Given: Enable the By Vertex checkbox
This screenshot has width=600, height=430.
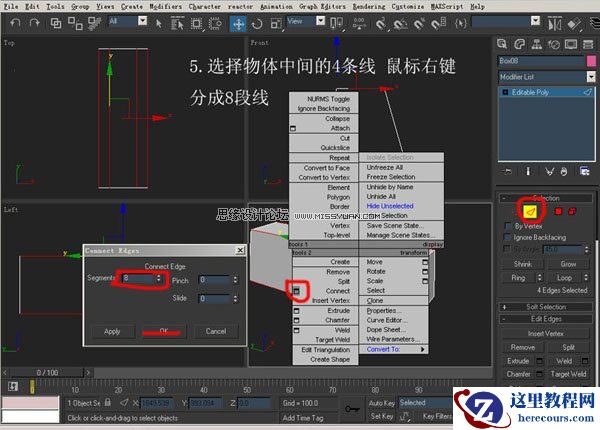Looking at the screenshot, I should tap(508, 226).
